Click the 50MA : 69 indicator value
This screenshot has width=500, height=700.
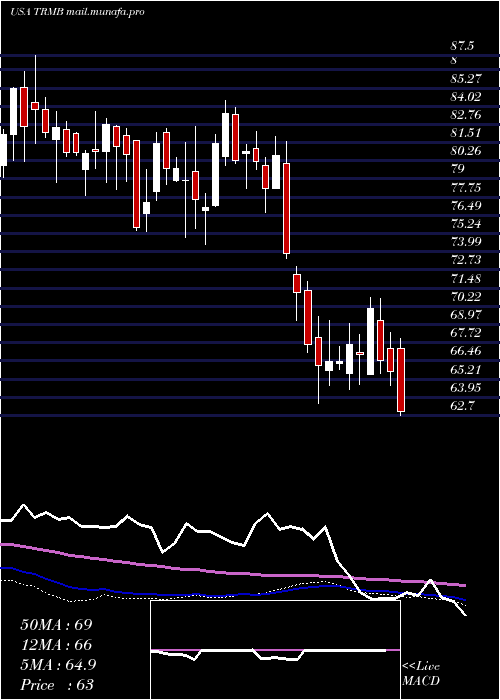tap(56, 625)
